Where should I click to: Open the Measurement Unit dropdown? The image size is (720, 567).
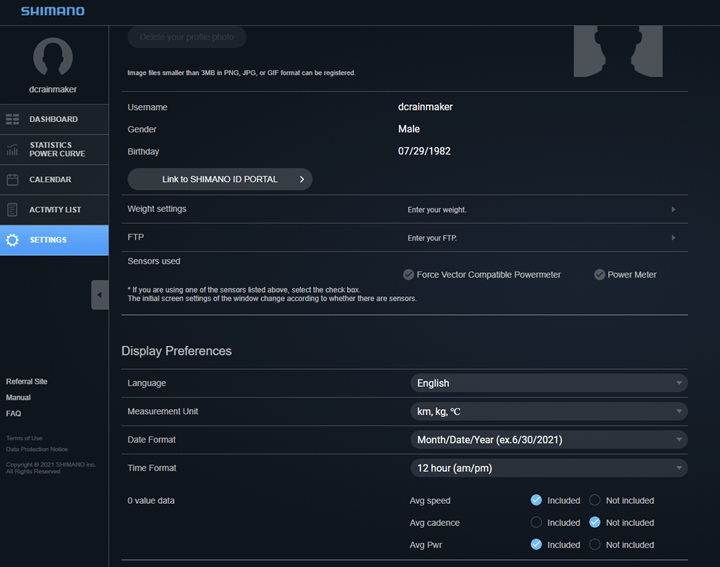[549, 411]
